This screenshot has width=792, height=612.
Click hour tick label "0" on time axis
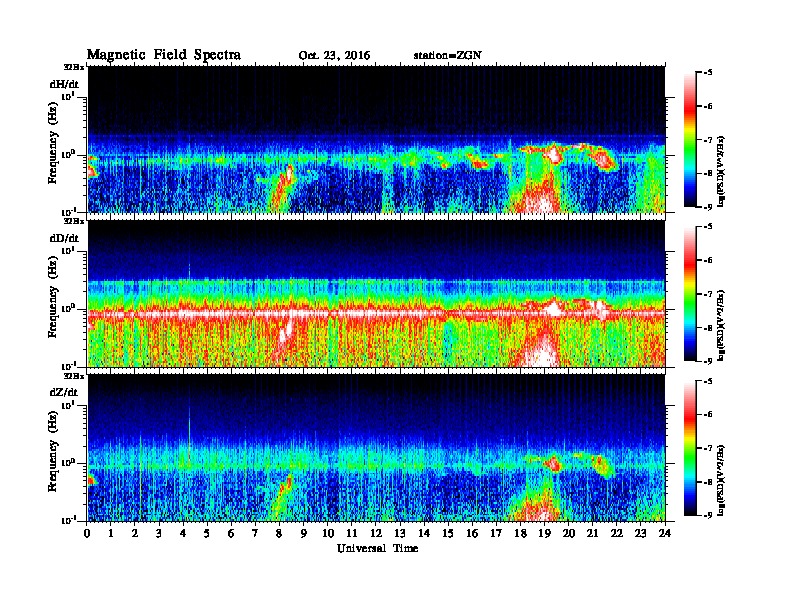click(x=87, y=534)
